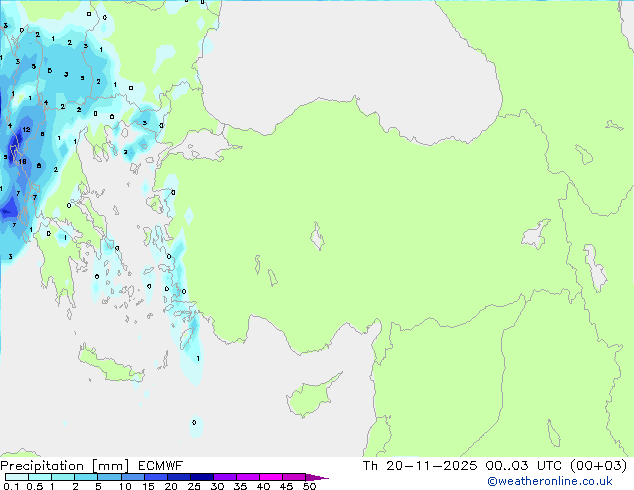This screenshot has height=490, width=634.
Task: Click the "(00+03)" forecast offset text
Action: pyautogui.click(x=598, y=466)
